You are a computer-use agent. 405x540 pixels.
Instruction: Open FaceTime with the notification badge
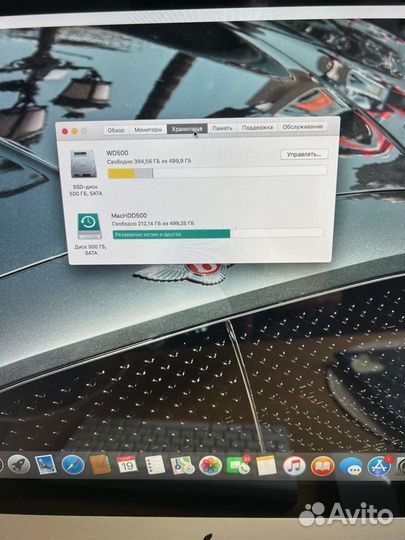click(x=238, y=466)
